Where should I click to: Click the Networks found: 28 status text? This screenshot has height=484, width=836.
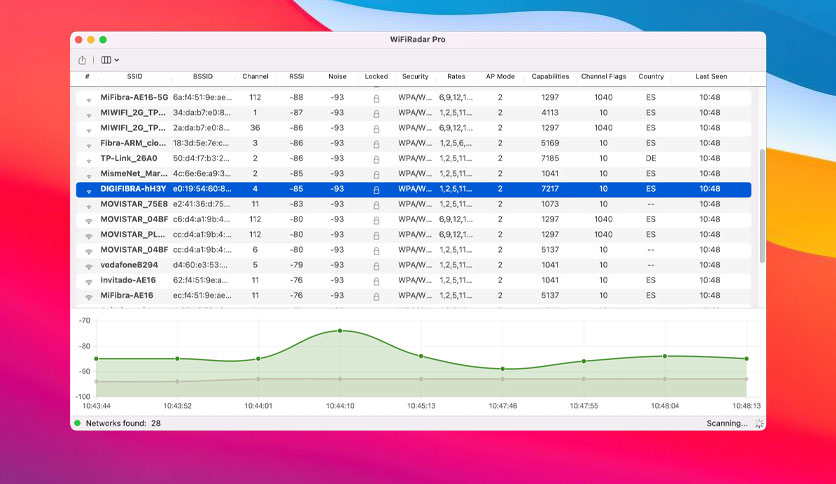coord(123,423)
